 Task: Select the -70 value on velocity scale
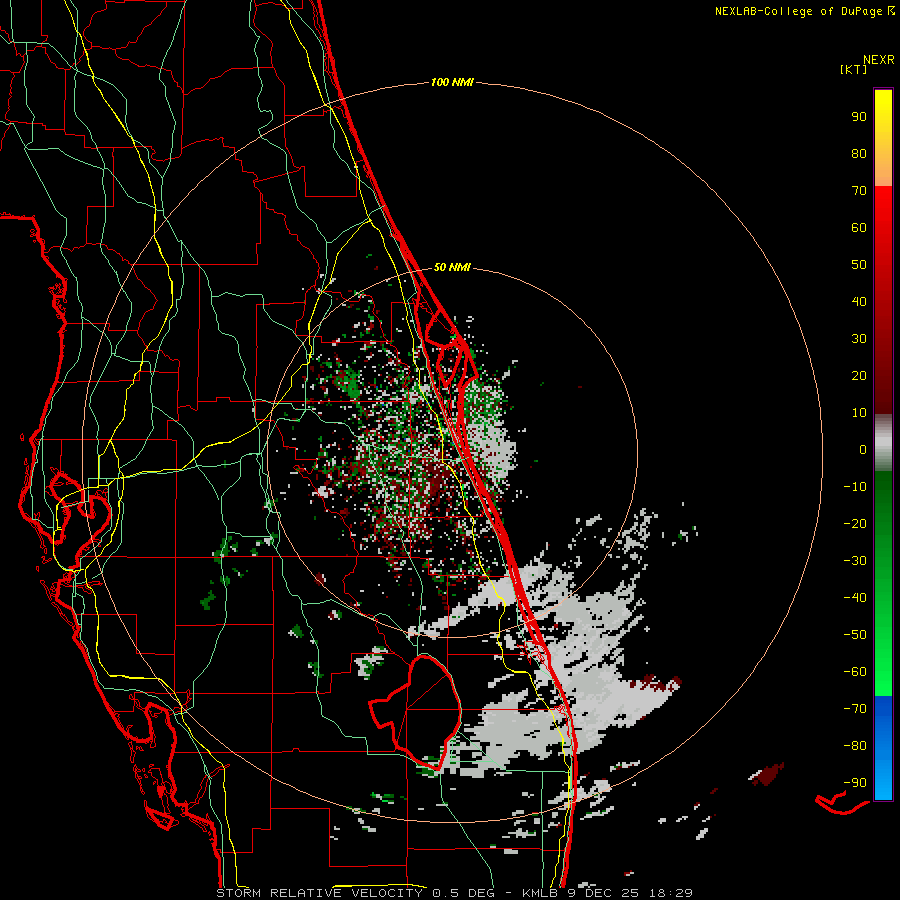click(x=855, y=709)
